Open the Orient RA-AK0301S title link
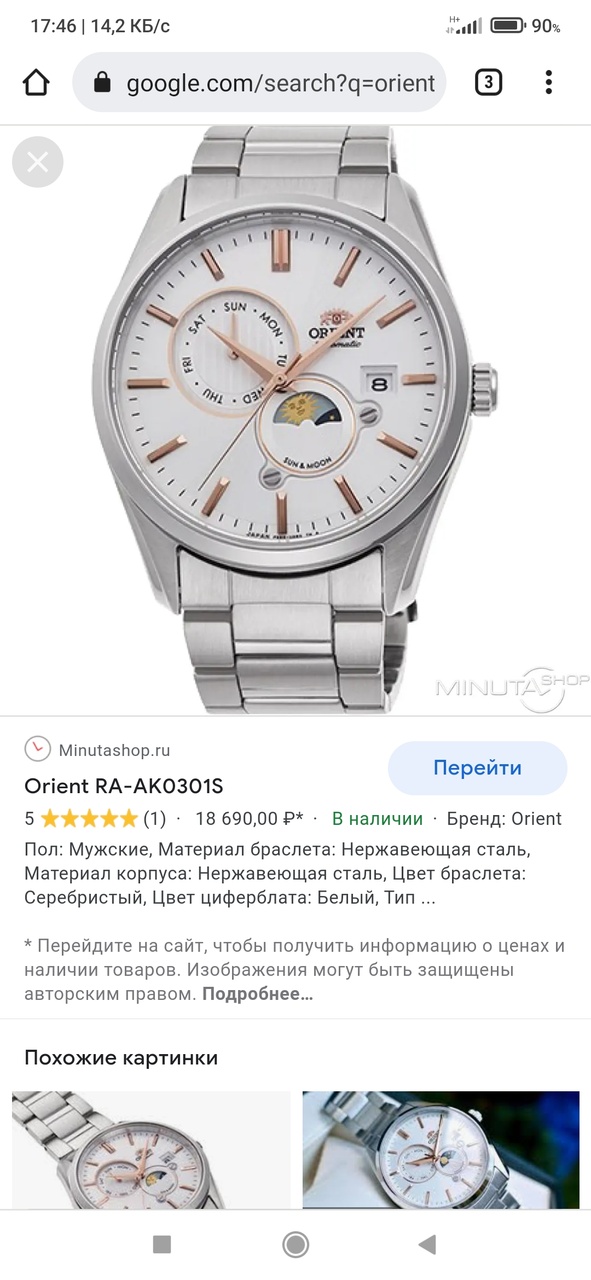 124,785
